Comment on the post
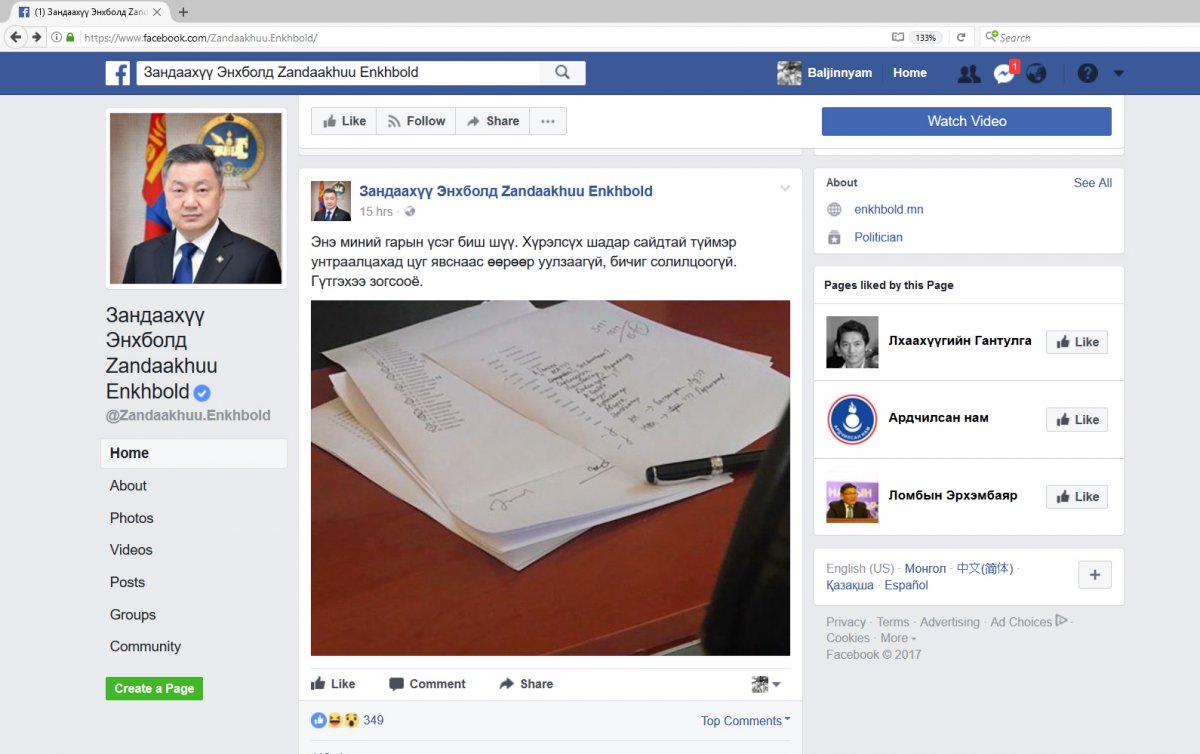This screenshot has width=1200, height=754. click(x=427, y=684)
